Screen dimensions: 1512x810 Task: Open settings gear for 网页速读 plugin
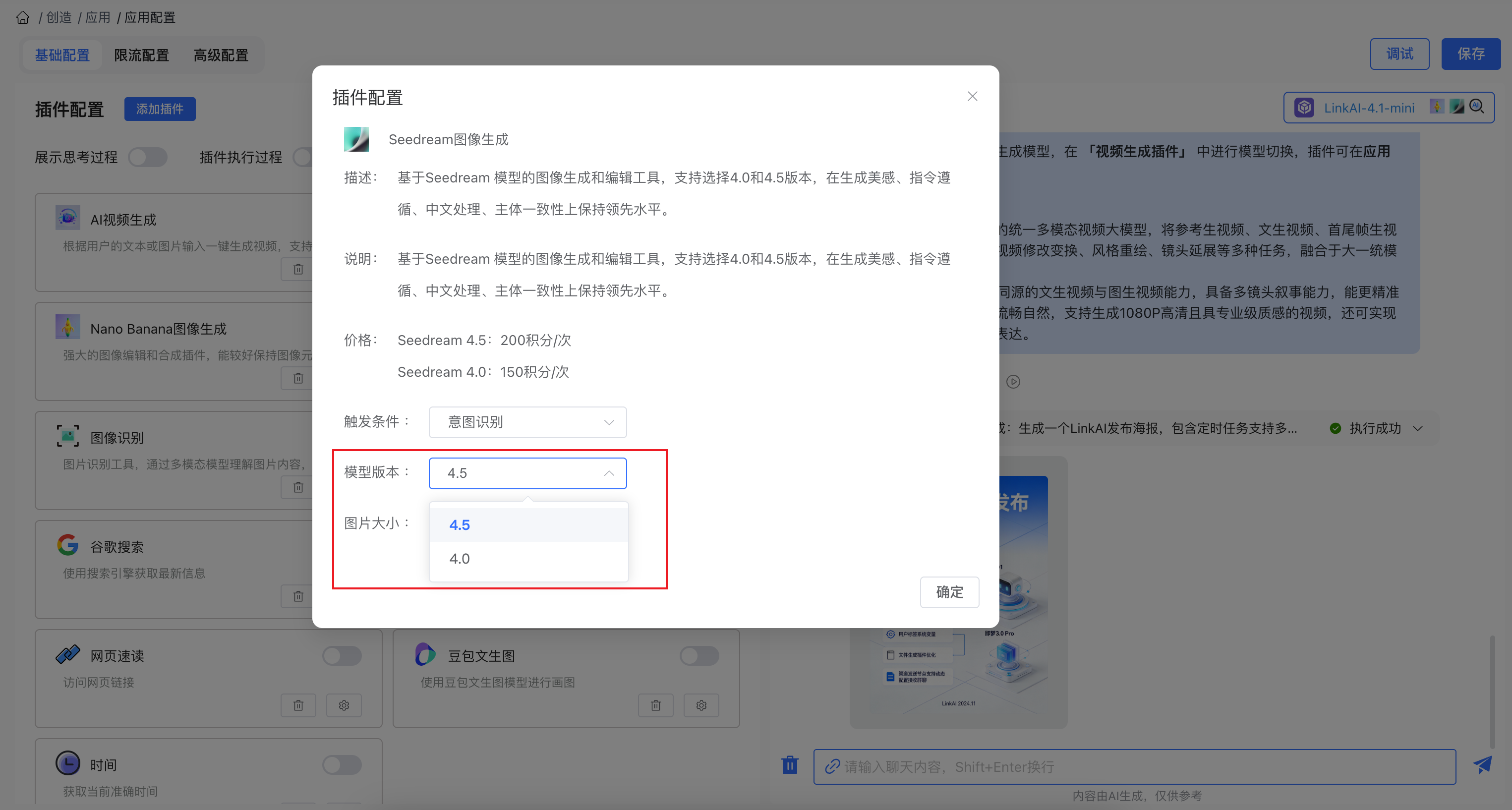(344, 705)
